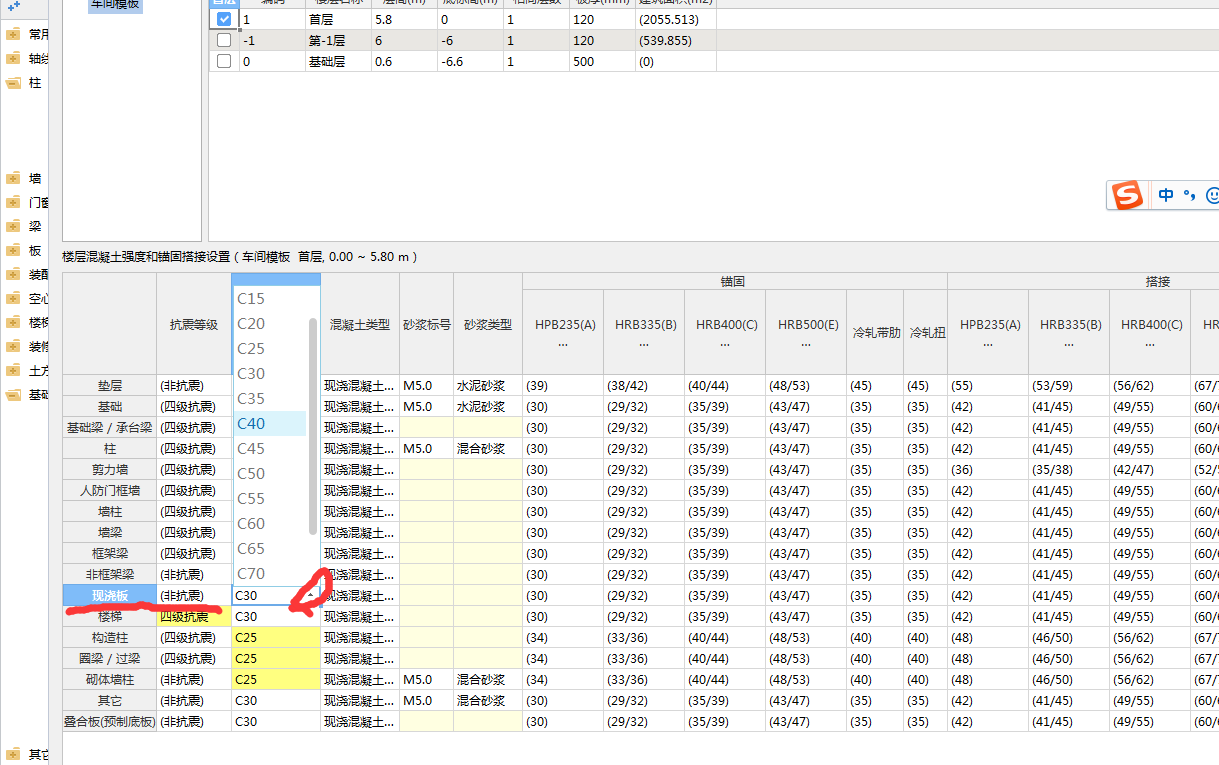The width and height of the screenshot is (1219, 765).
Task: Click the blue plus icon above the tree
Action: coord(14,5)
